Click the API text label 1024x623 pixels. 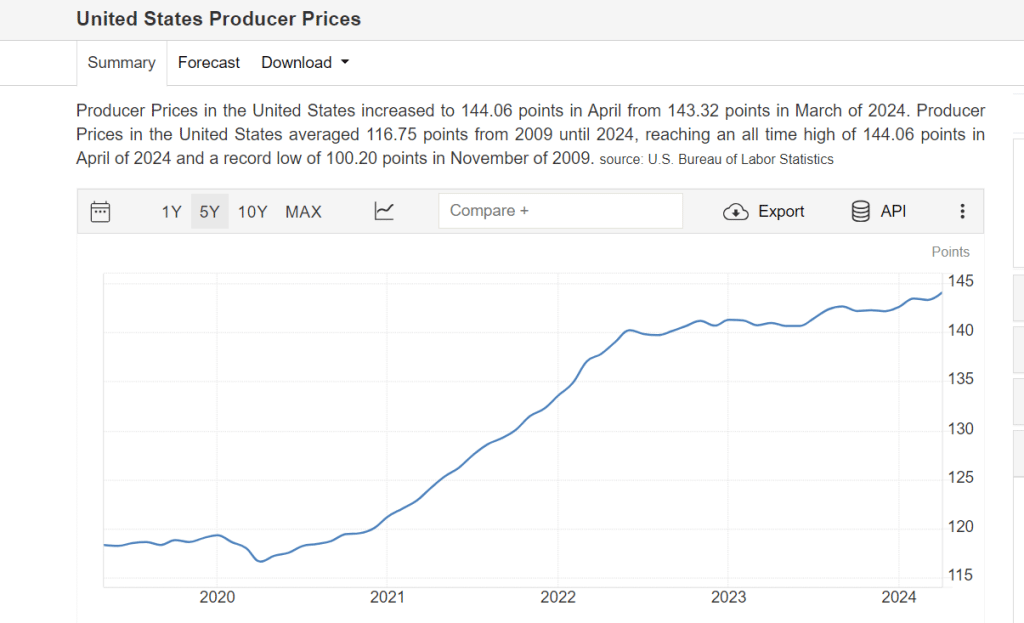pyautogui.click(x=893, y=211)
